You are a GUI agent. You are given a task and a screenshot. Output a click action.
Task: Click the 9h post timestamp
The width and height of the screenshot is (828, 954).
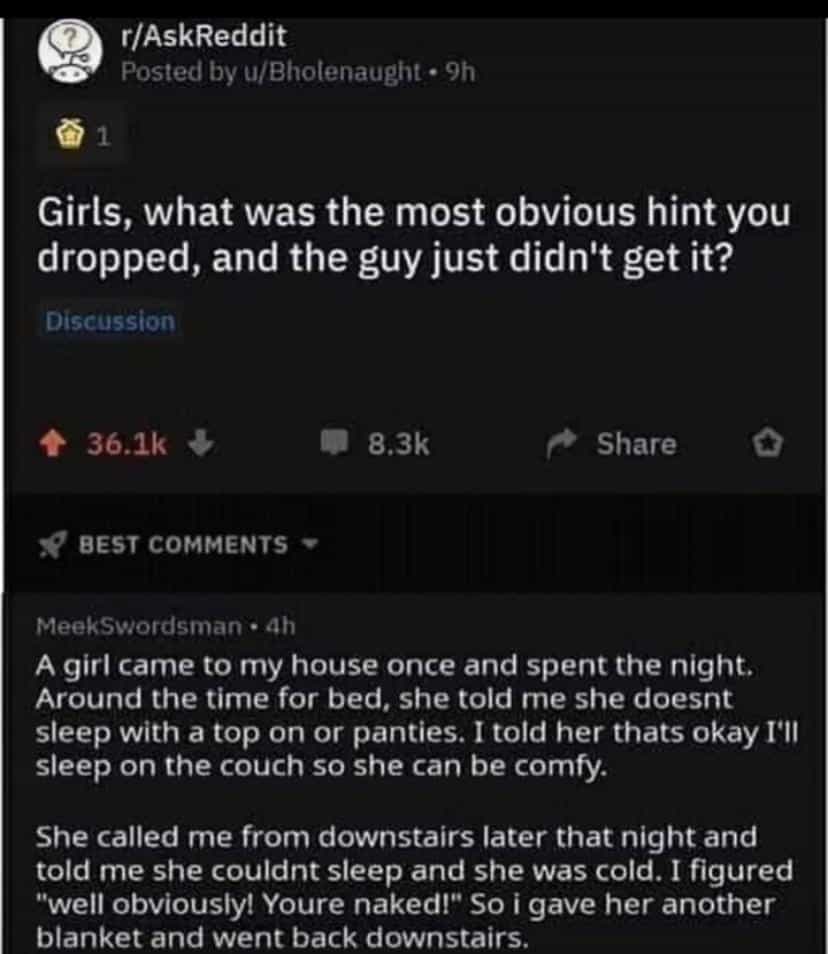point(461,72)
